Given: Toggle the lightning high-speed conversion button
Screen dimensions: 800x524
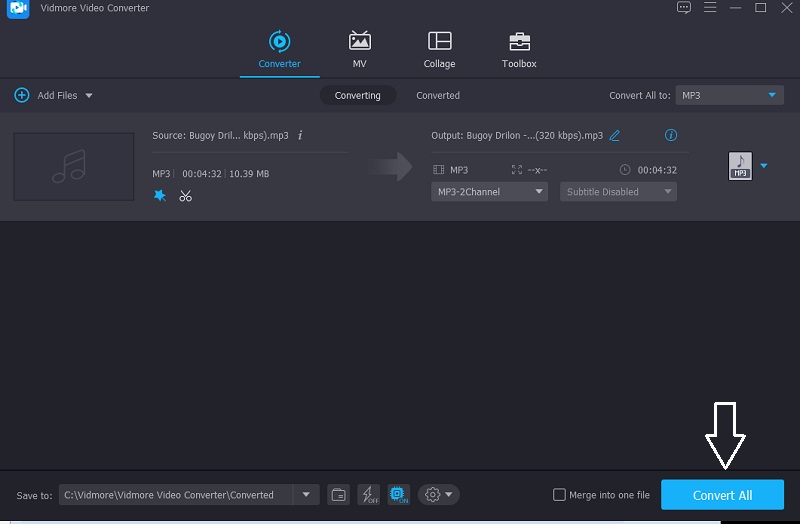Looking at the screenshot, I should click(x=368, y=494).
